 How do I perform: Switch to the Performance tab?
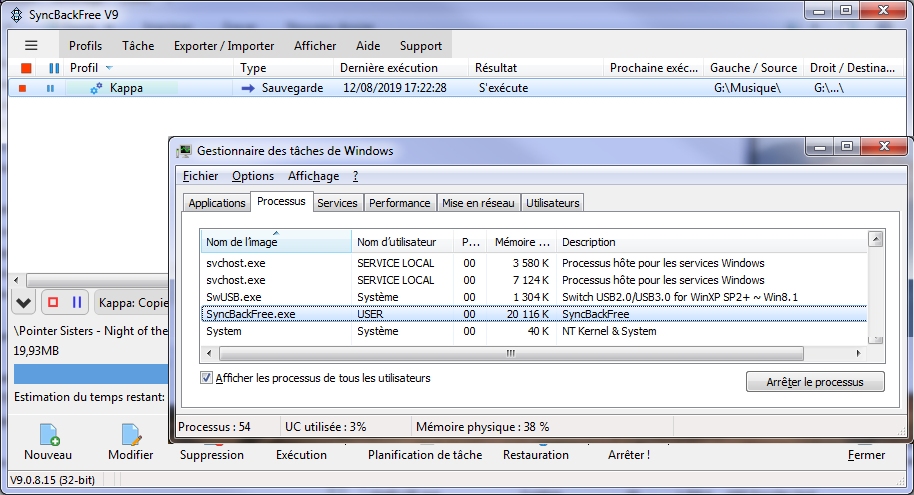pos(399,203)
